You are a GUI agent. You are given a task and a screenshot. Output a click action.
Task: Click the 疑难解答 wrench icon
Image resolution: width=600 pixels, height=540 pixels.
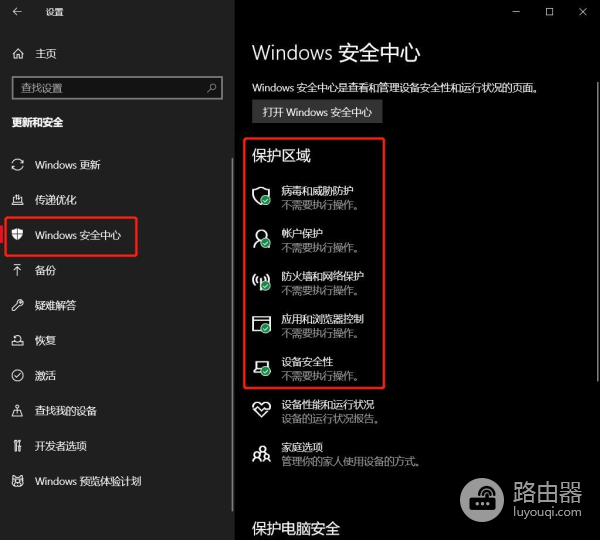(x=18, y=305)
